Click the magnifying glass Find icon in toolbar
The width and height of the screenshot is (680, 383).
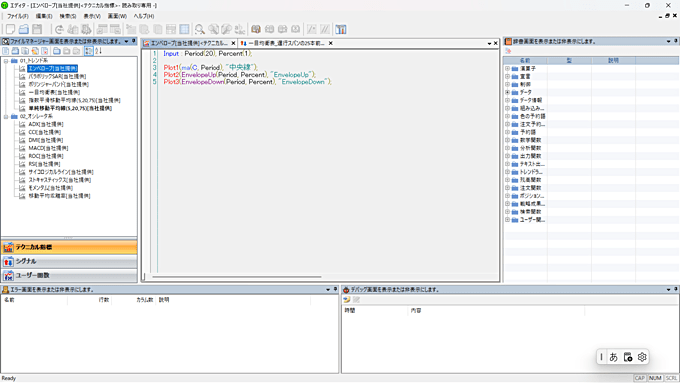point(199,29)
